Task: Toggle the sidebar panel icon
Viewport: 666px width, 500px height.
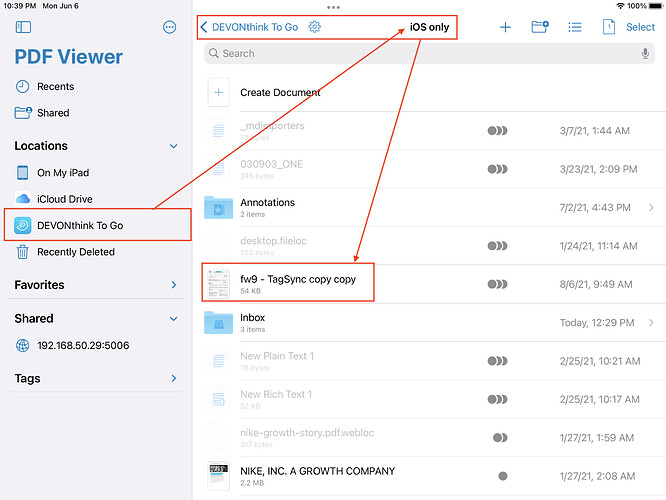Action: (x=23, y=27)
